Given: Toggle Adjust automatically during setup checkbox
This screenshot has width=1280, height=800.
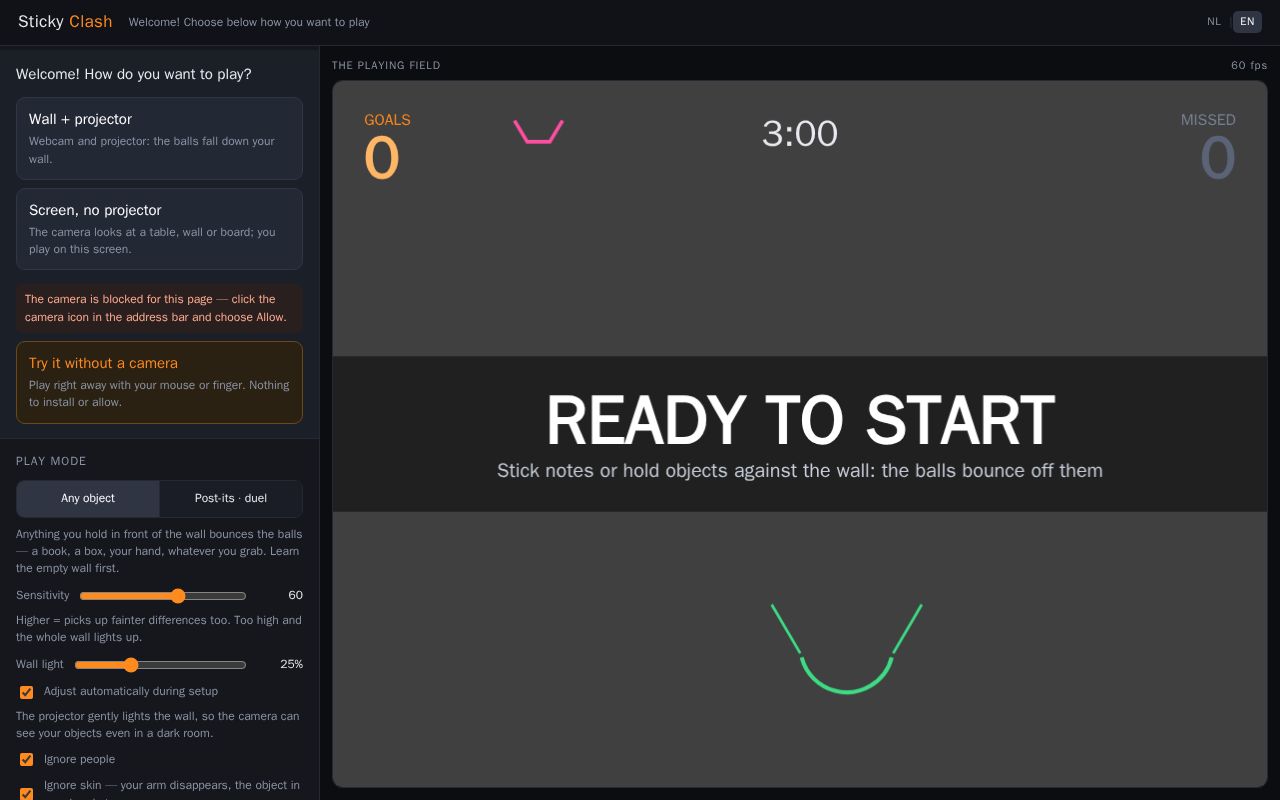Looking at the screenshot, I should (x=27, y=692).
